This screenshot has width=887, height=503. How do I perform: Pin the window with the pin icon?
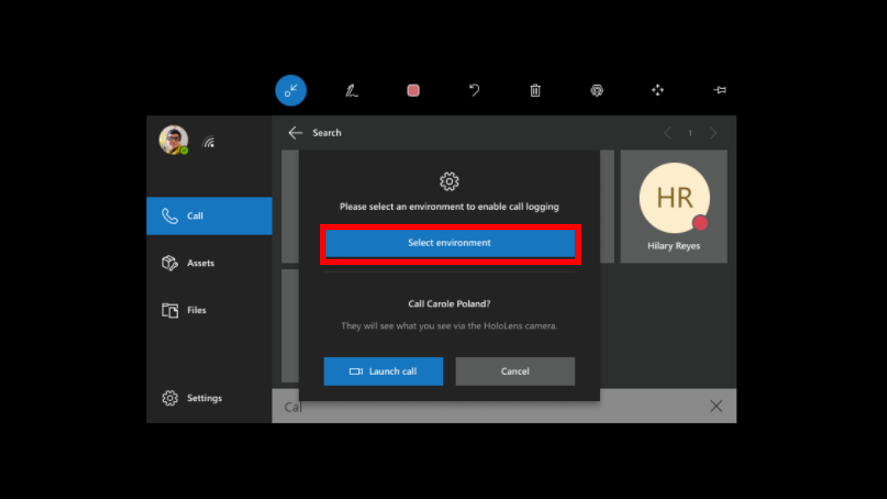coord(720,91)
